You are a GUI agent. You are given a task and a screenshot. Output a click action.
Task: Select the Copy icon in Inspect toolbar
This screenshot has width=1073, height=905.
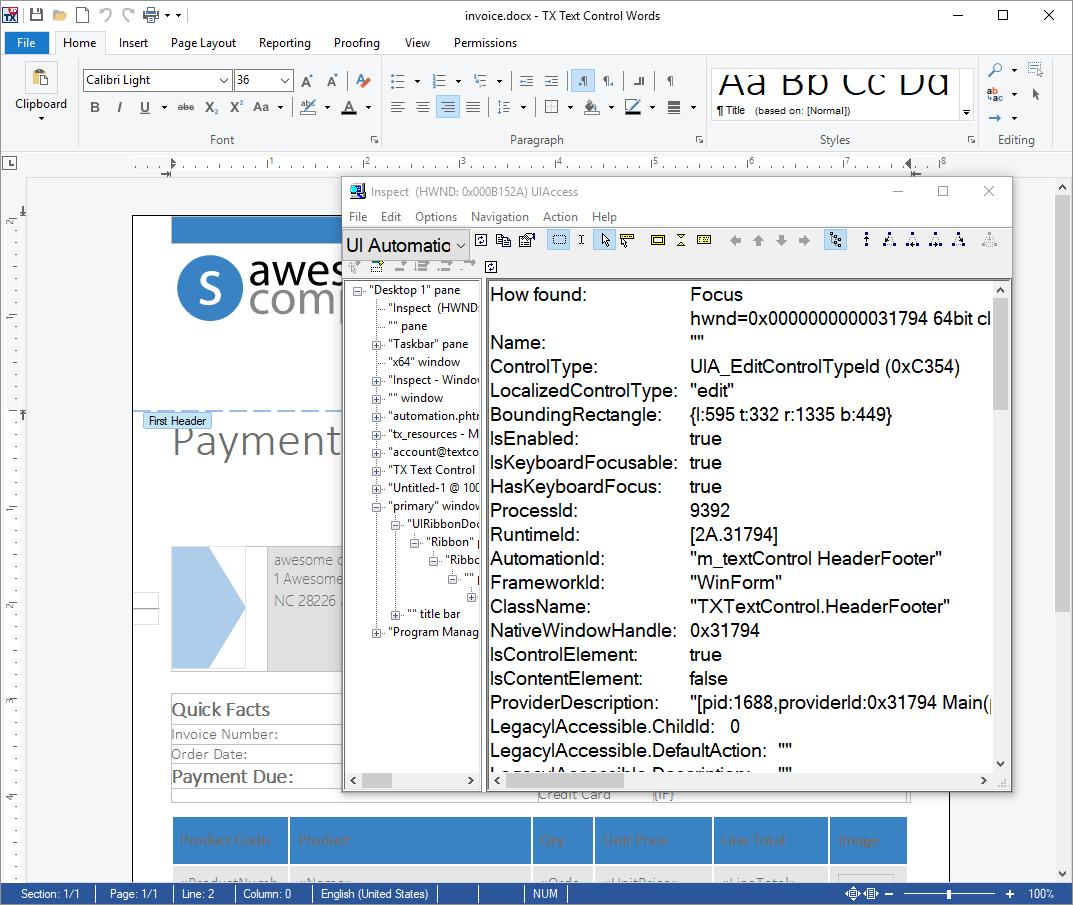pyautogui.click(x=503, y=239)
